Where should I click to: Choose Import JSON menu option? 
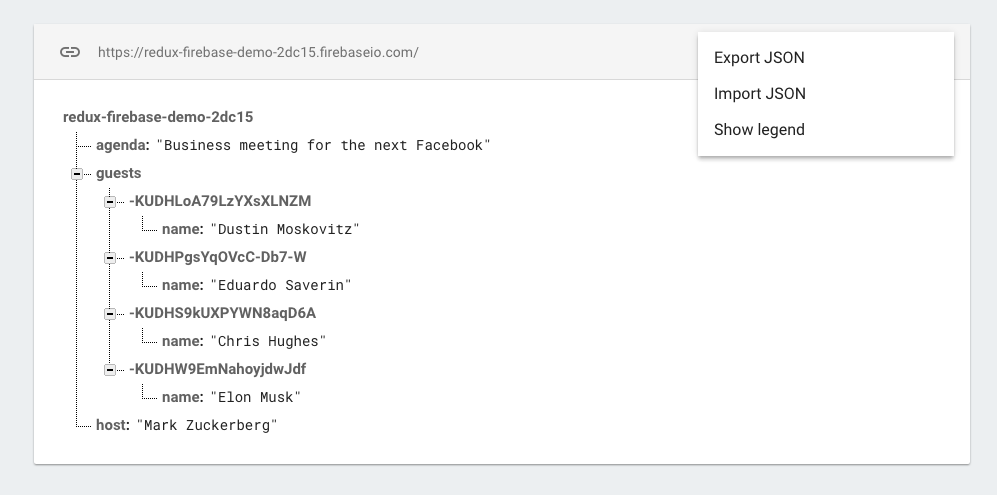click(x=759, y=94)
